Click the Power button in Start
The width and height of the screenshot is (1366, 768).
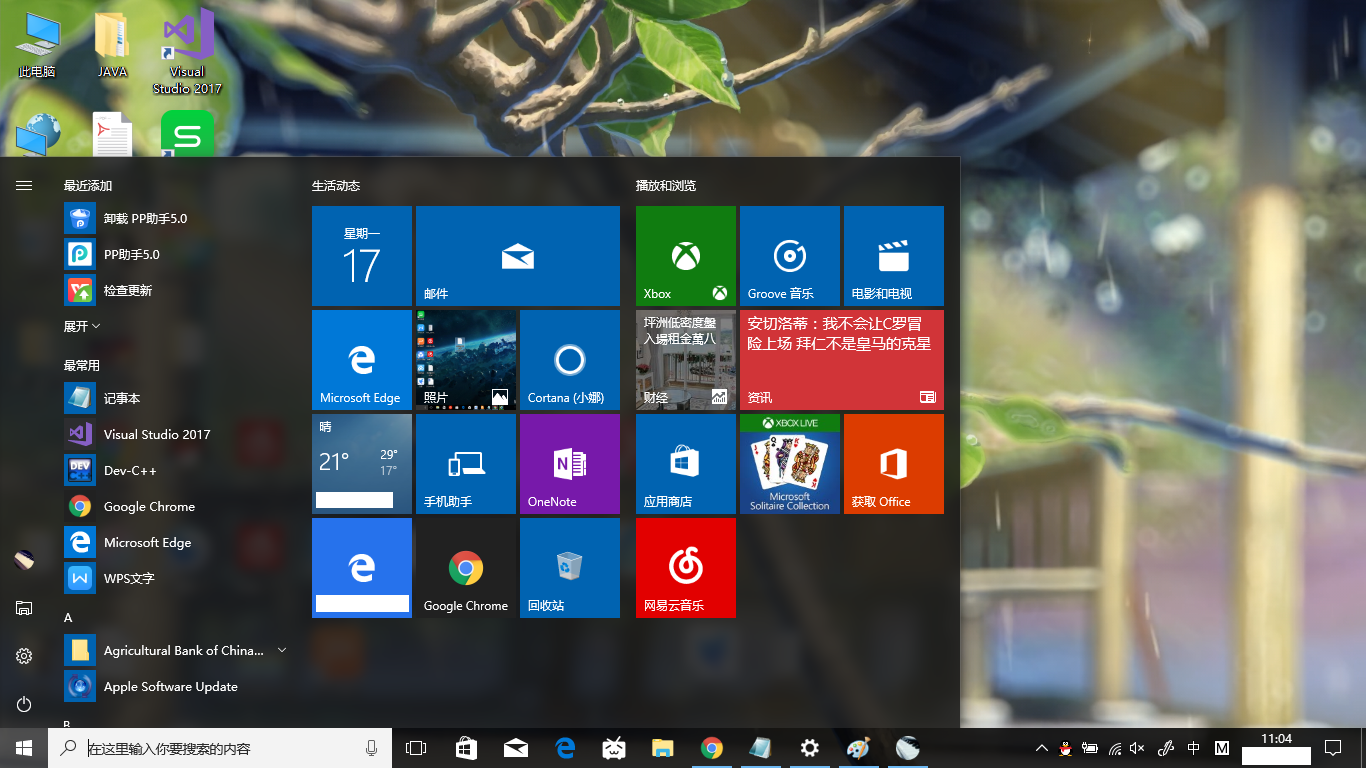point(24,704)
